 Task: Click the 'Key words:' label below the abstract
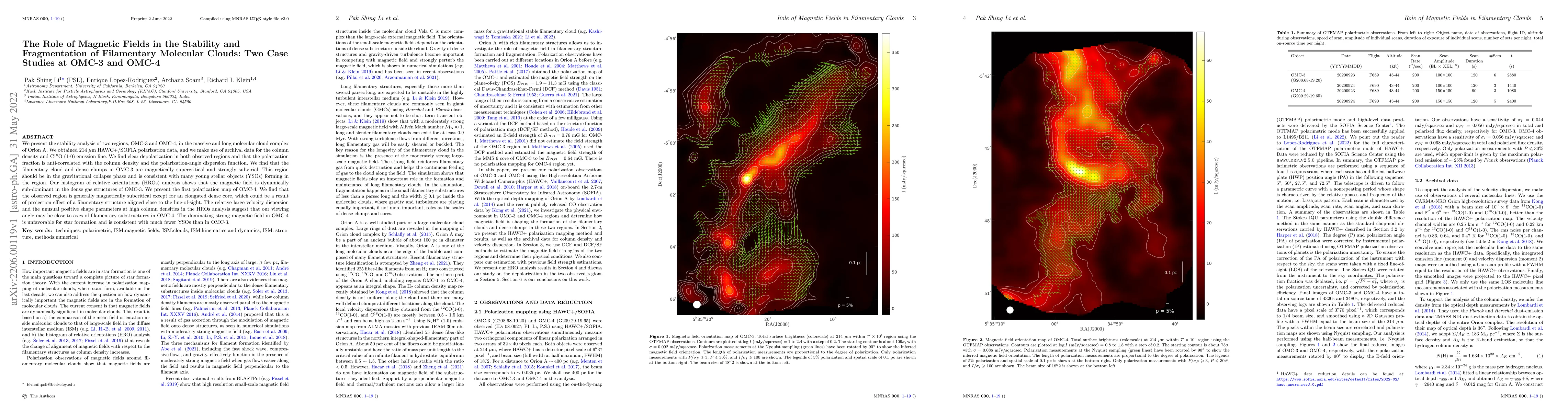click(x=37, y=230)
